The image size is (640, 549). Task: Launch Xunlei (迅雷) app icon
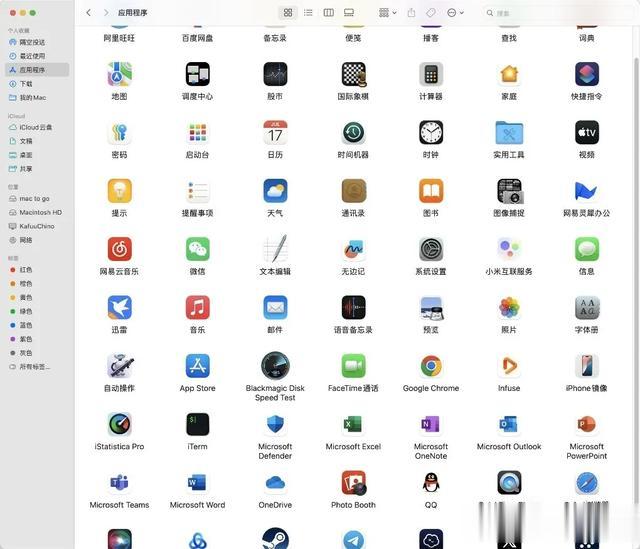119,307
